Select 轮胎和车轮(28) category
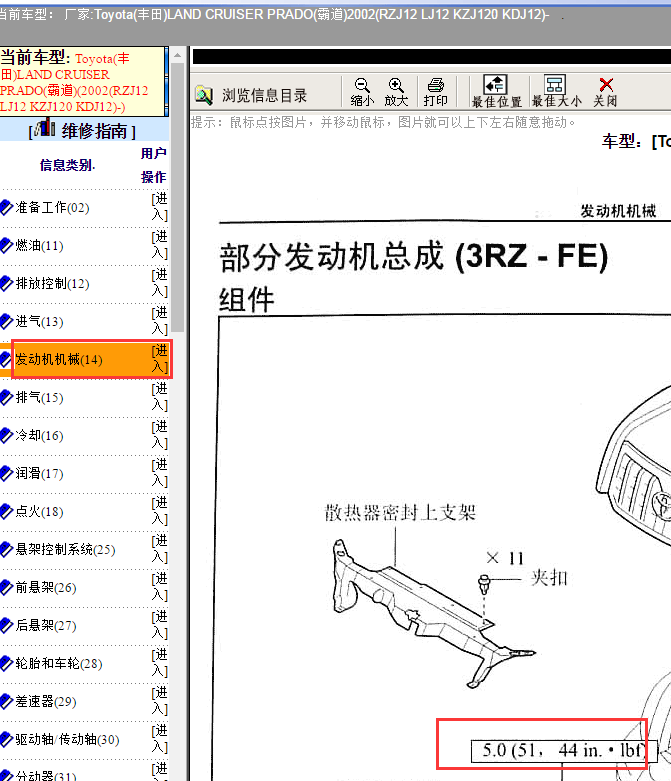The height and width of the screenshot is (781, 671). click(x=59, y=663)
